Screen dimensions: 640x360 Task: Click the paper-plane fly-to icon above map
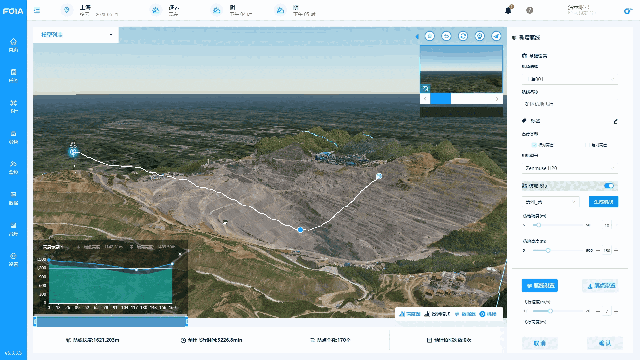pyautogui.click(x=496, y=36)
